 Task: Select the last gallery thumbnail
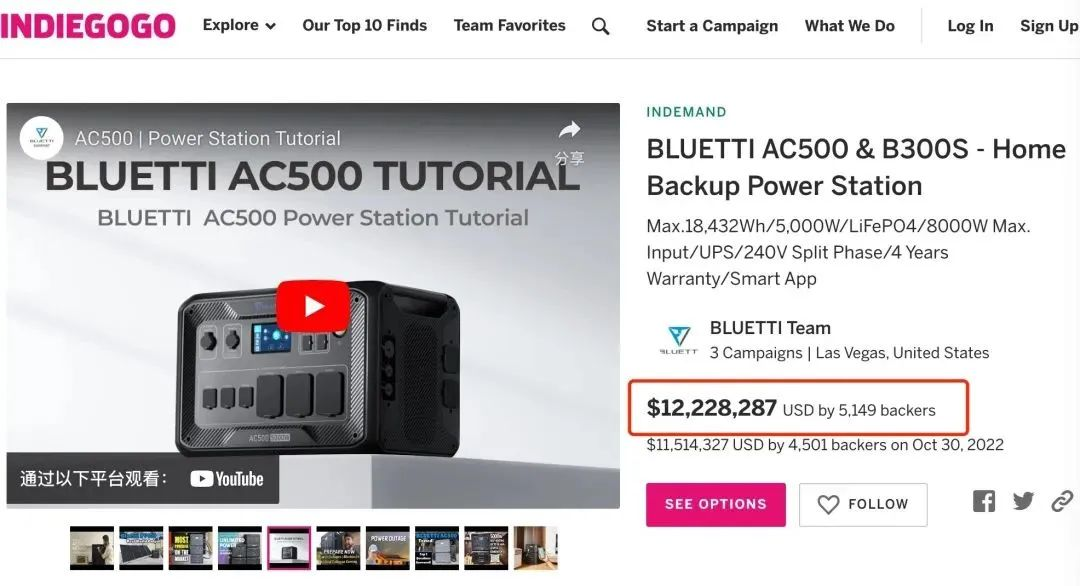(535, 548)
